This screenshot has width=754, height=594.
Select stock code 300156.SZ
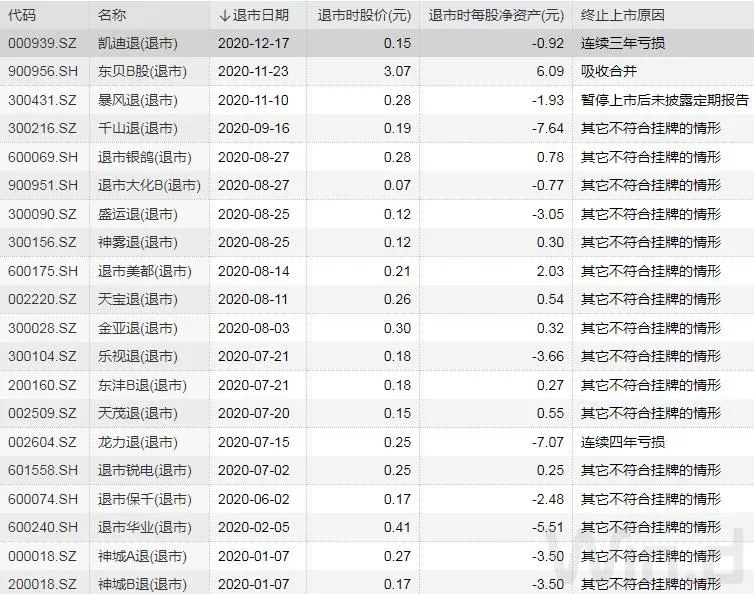(x=42, y=242)
